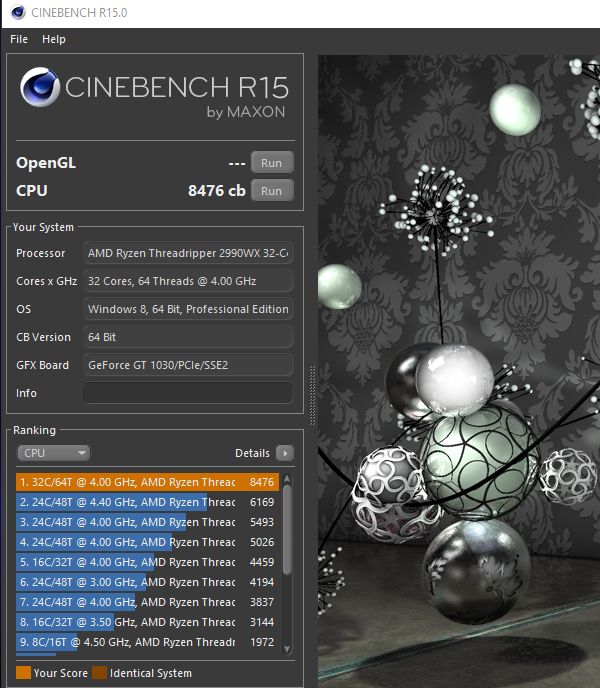Run the OpenGL benchmark
This screenshot has width=600, height=688.
tap(272, 163)
